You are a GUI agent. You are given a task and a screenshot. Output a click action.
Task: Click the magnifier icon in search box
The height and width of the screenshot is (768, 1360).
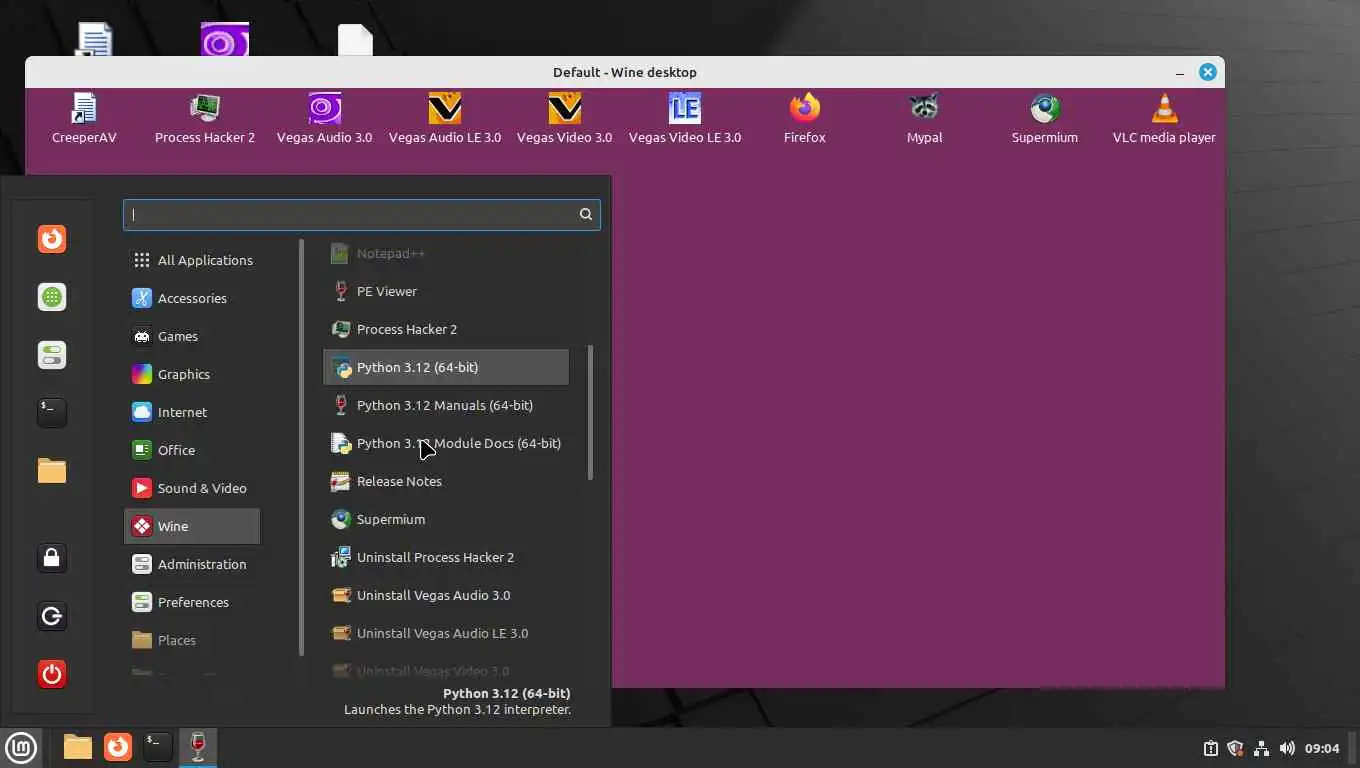586,214
